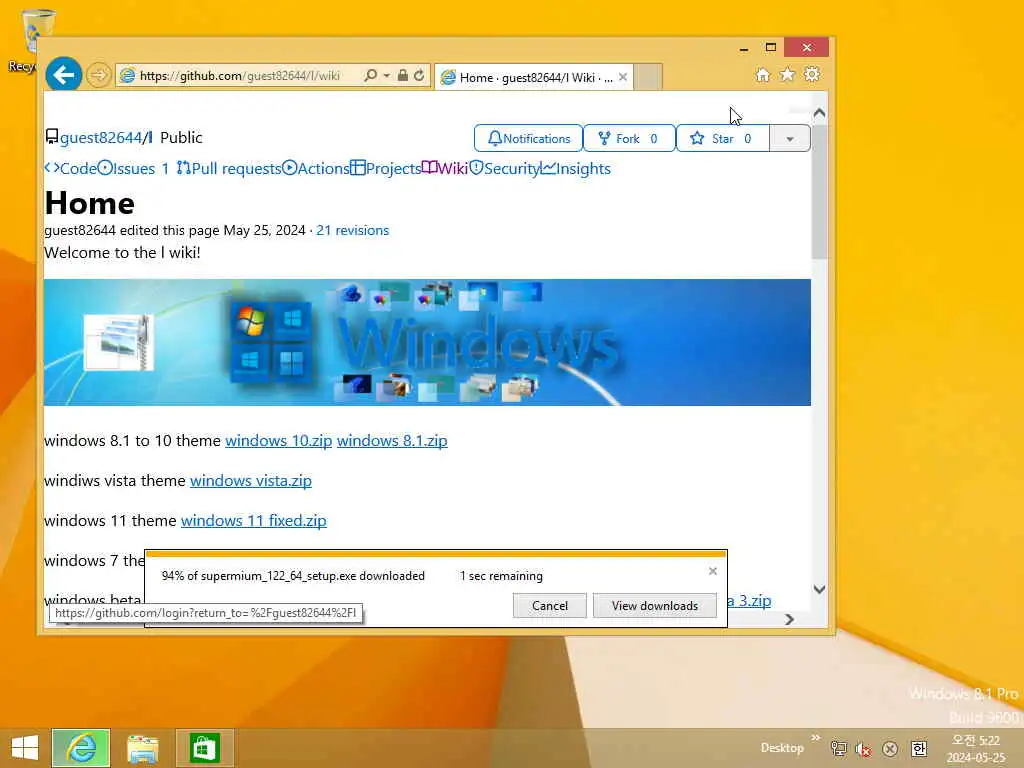Open the Insights tab
Screen dimensions: 1024x768
coord(576,168)
